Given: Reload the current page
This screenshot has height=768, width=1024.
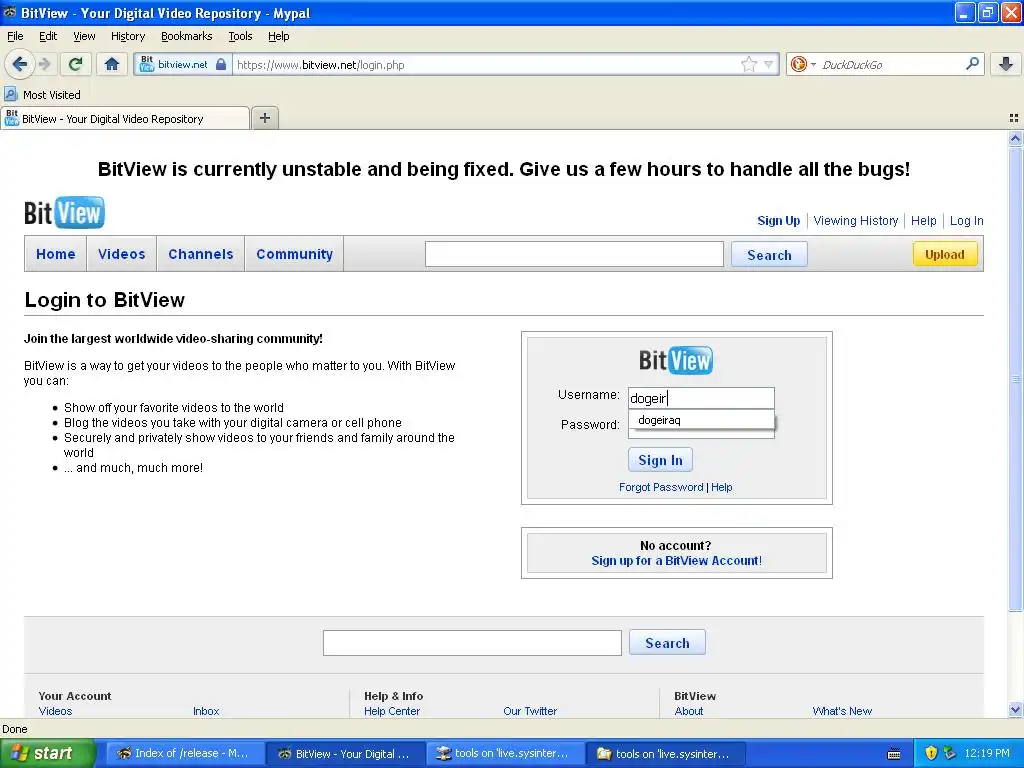Looking at the screenshot, I should [x=75, y=64].
